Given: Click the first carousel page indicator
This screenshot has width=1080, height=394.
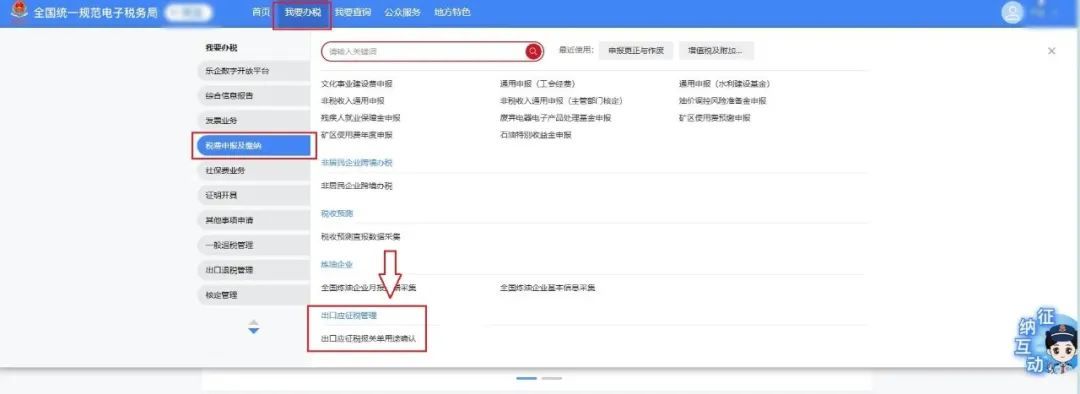Looking at the screenshot, I should click(526, 378).
